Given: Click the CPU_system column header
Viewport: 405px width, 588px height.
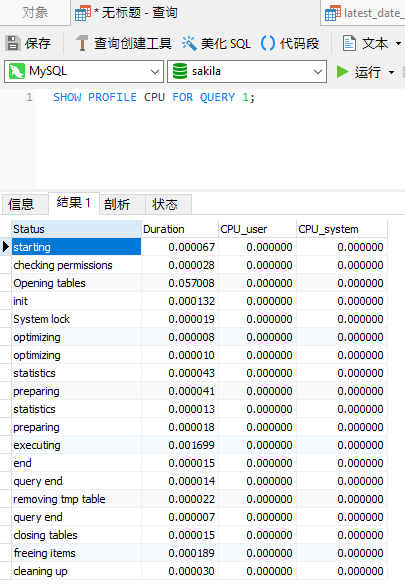Looking at the screenshot, I should pos(342,229).
